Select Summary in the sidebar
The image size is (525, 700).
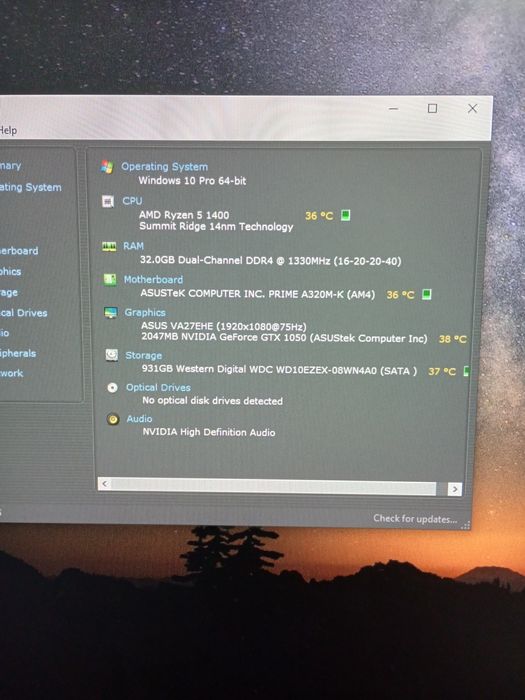(x=10, y=166)
